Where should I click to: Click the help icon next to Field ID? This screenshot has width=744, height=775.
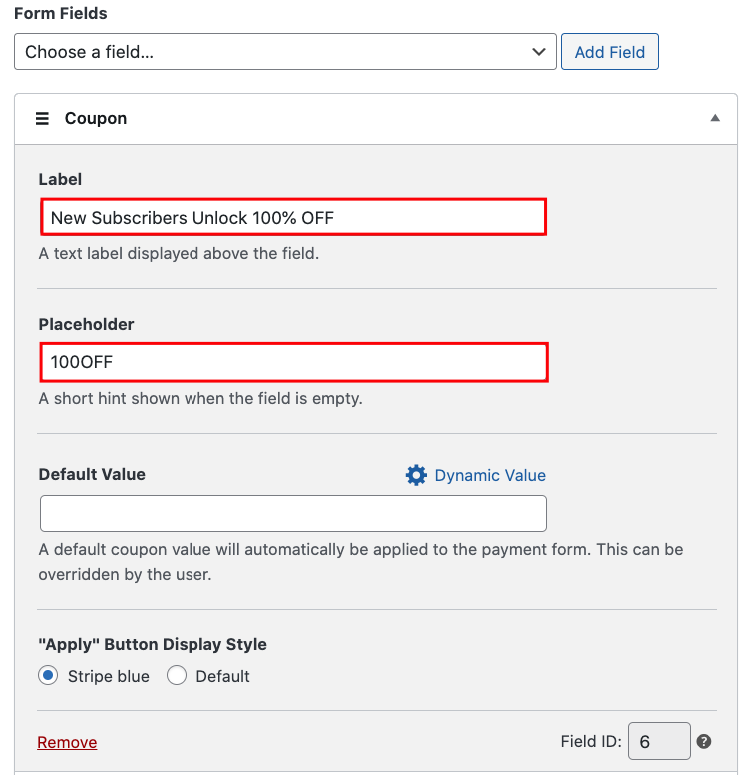(x=704, y=741)
